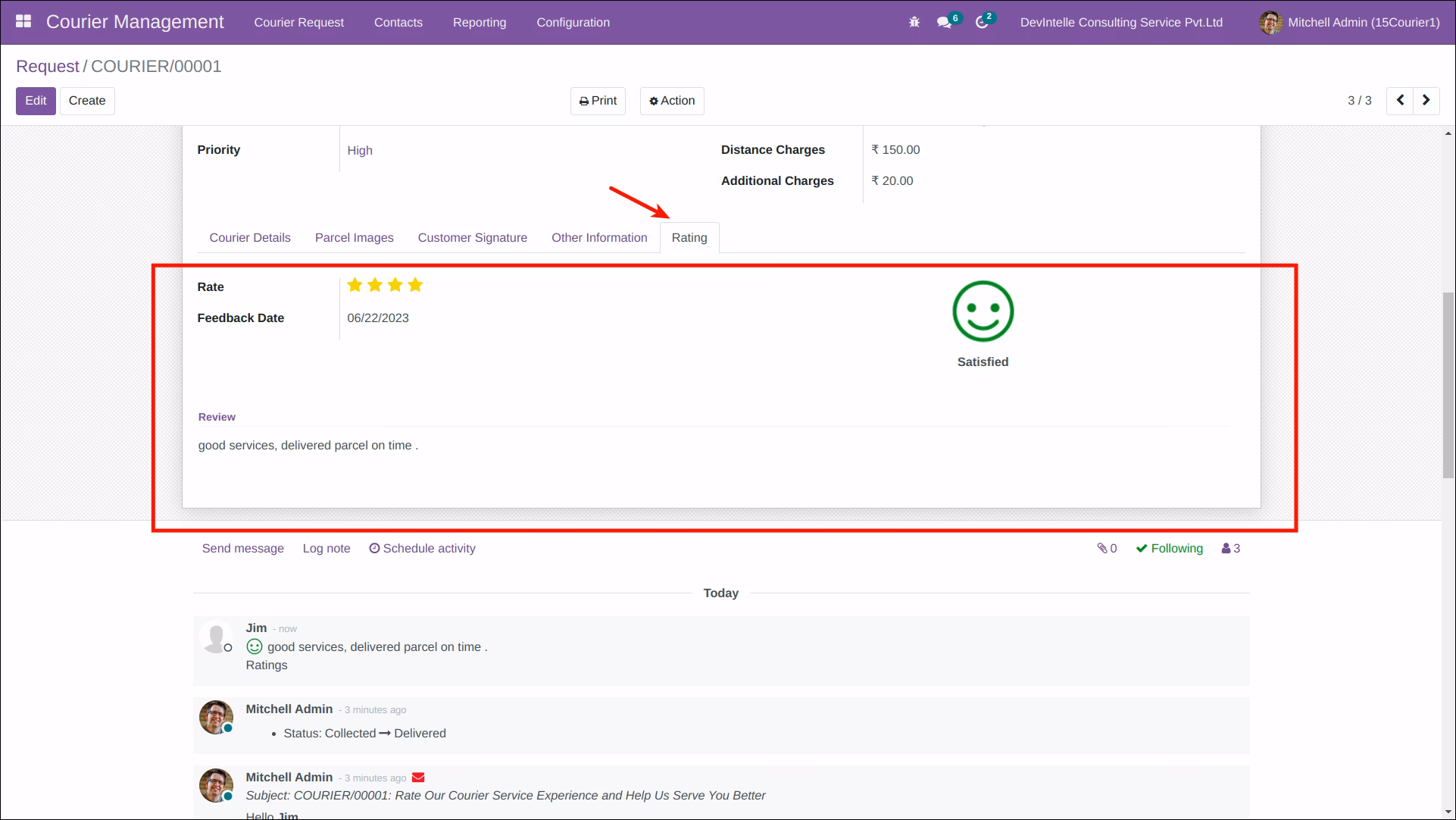This screenshot has height=820, width=1456.
Task: Open DevIntelle Consulting company switcher
Action: coord(1121,23)
